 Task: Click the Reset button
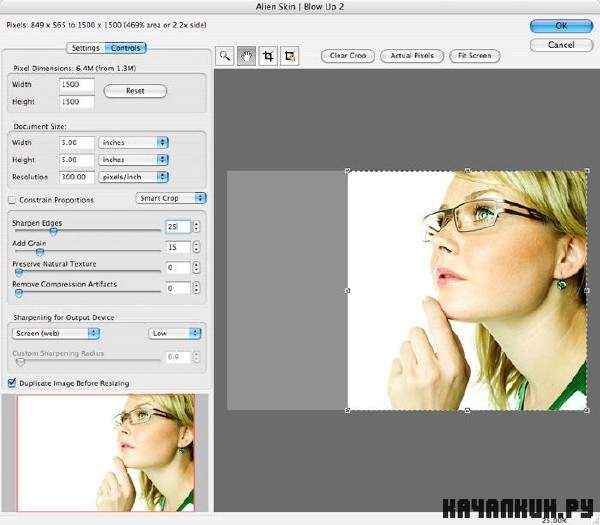[x=135, y=91]
